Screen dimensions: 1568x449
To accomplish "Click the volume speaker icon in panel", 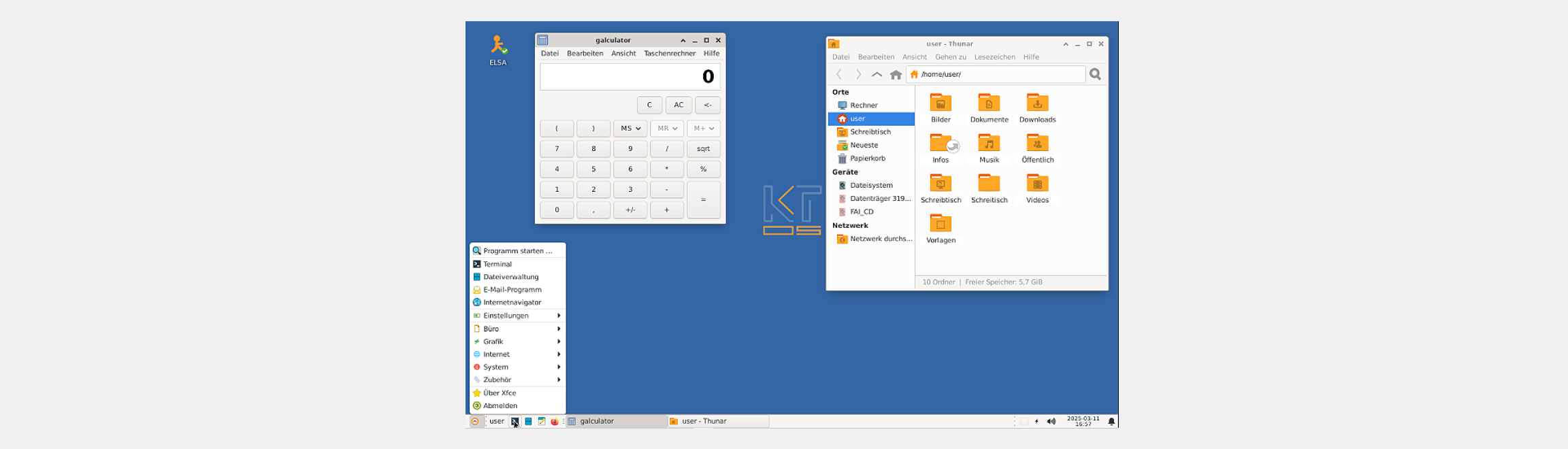I will (x=1051, y=422).
